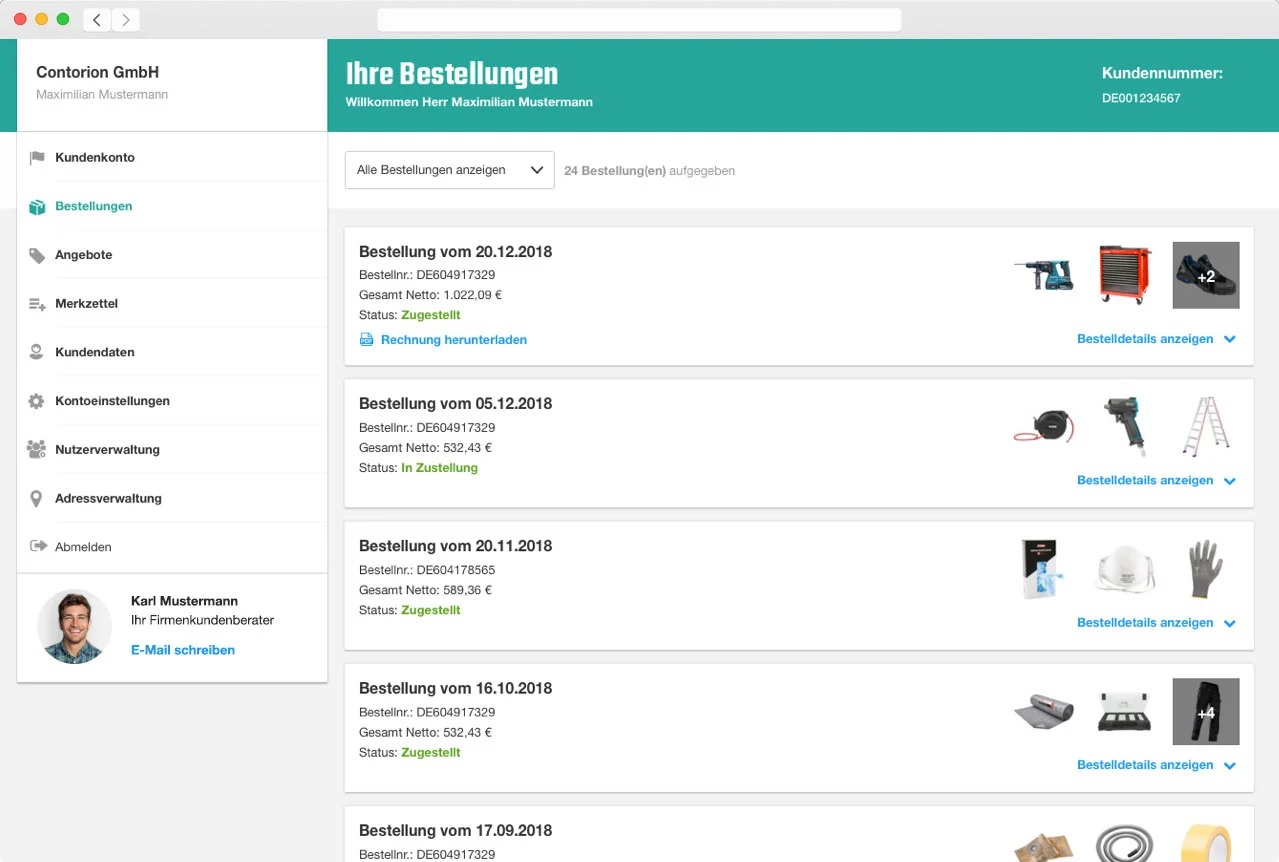Click the person icon beside Kundendaten
This screenshot has width=1279, height=862.
37,352
